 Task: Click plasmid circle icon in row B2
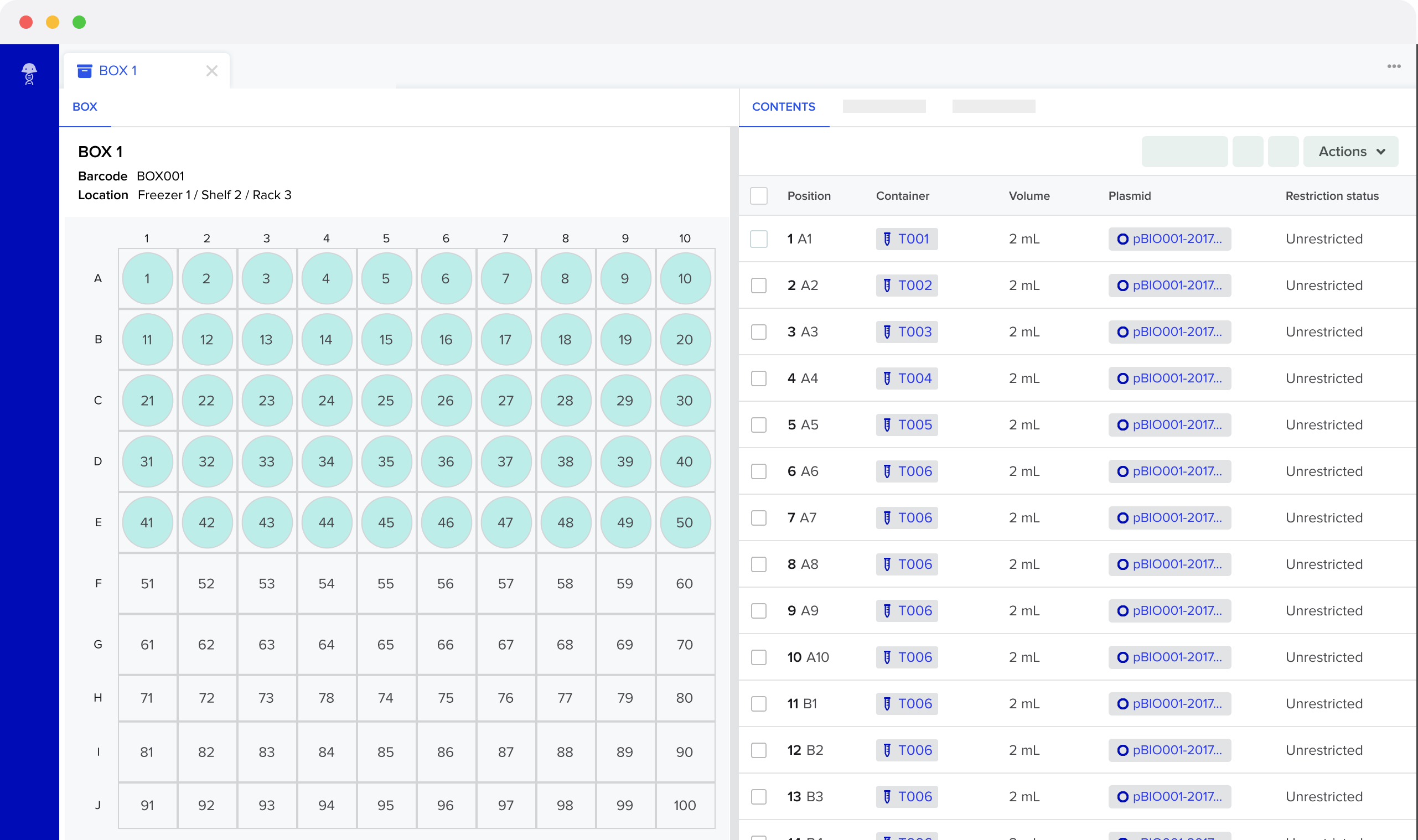pyautogui.click(x=1122, y=750)
